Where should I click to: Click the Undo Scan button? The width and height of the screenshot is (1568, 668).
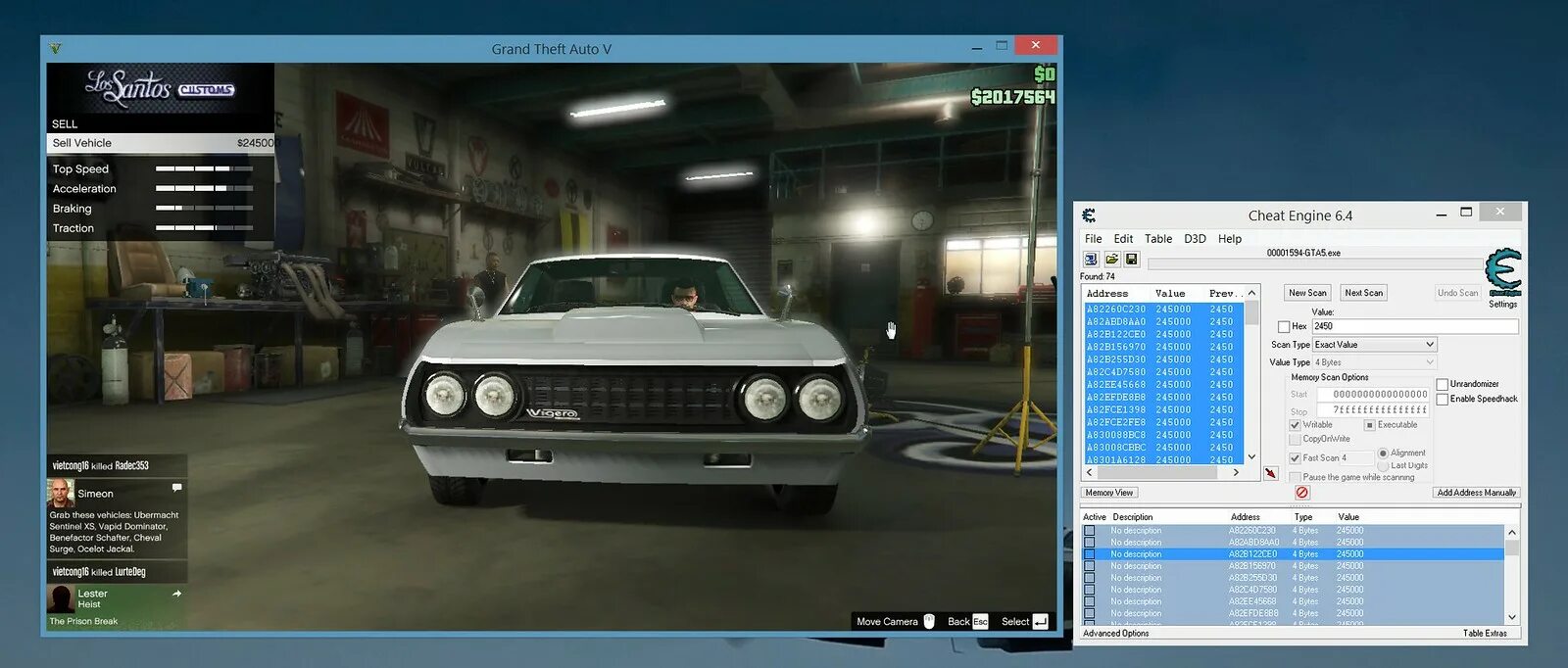1457,293
